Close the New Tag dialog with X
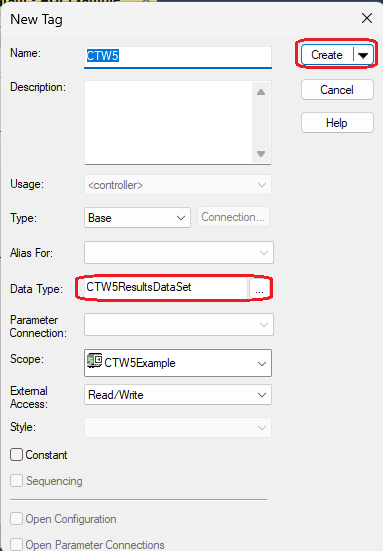This screenshot has height=551, width=383. [x=367, y=18]
